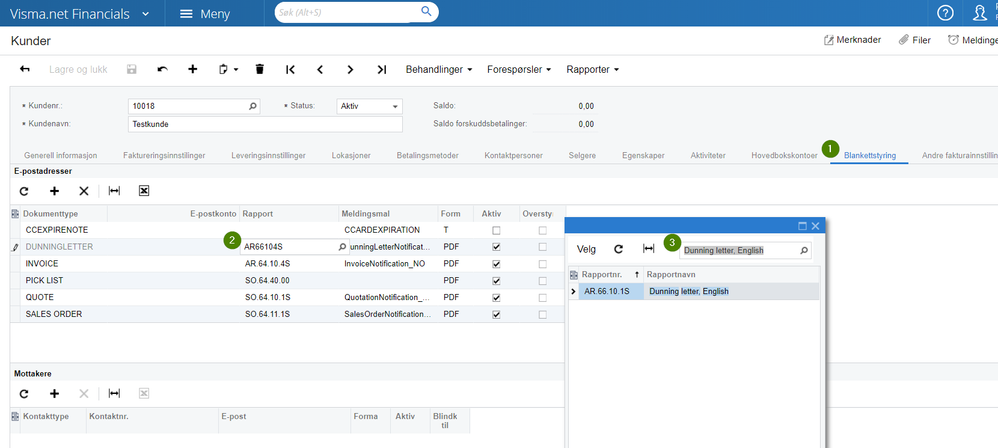Open the Faktureringsinnstillinger tab

point(164,156)
